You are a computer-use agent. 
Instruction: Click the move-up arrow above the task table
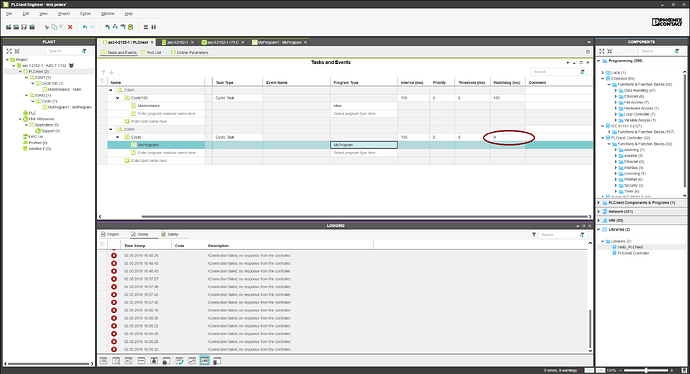pyautogui.click(x=104, y=72)
